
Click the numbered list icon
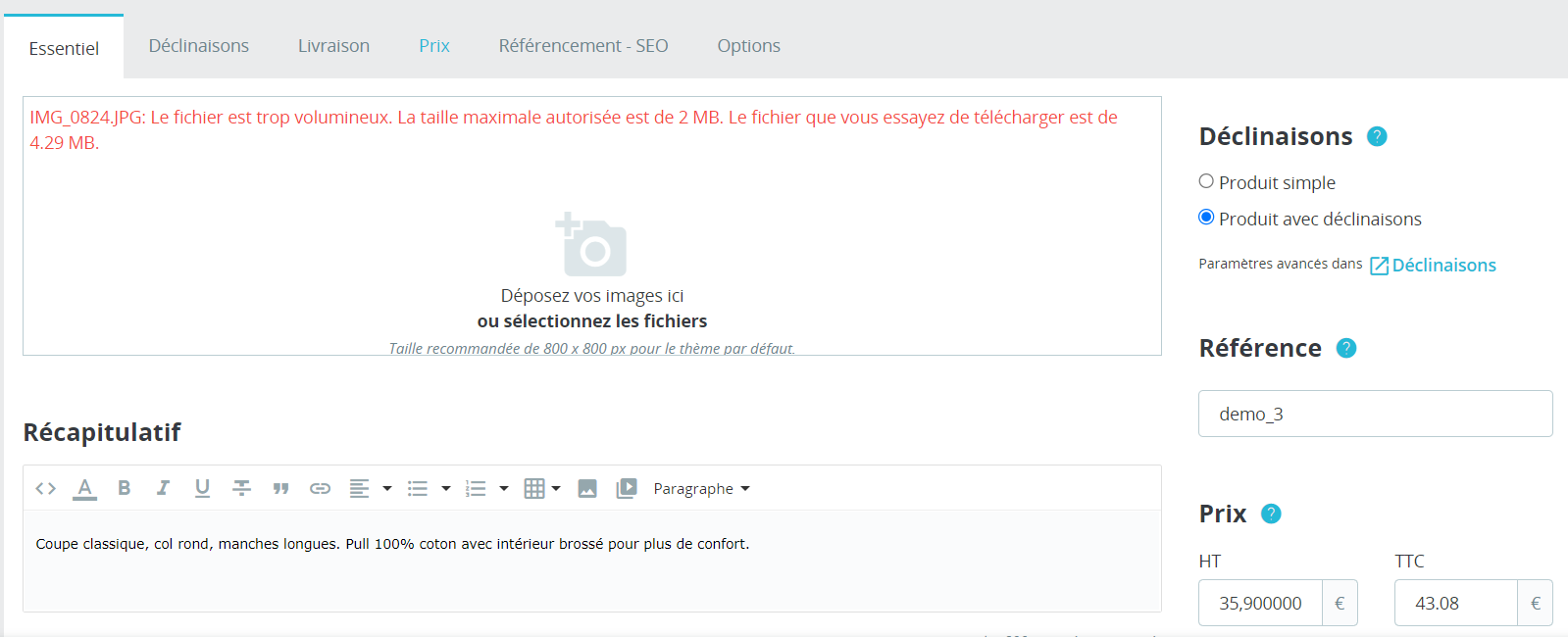coord(476,488)
